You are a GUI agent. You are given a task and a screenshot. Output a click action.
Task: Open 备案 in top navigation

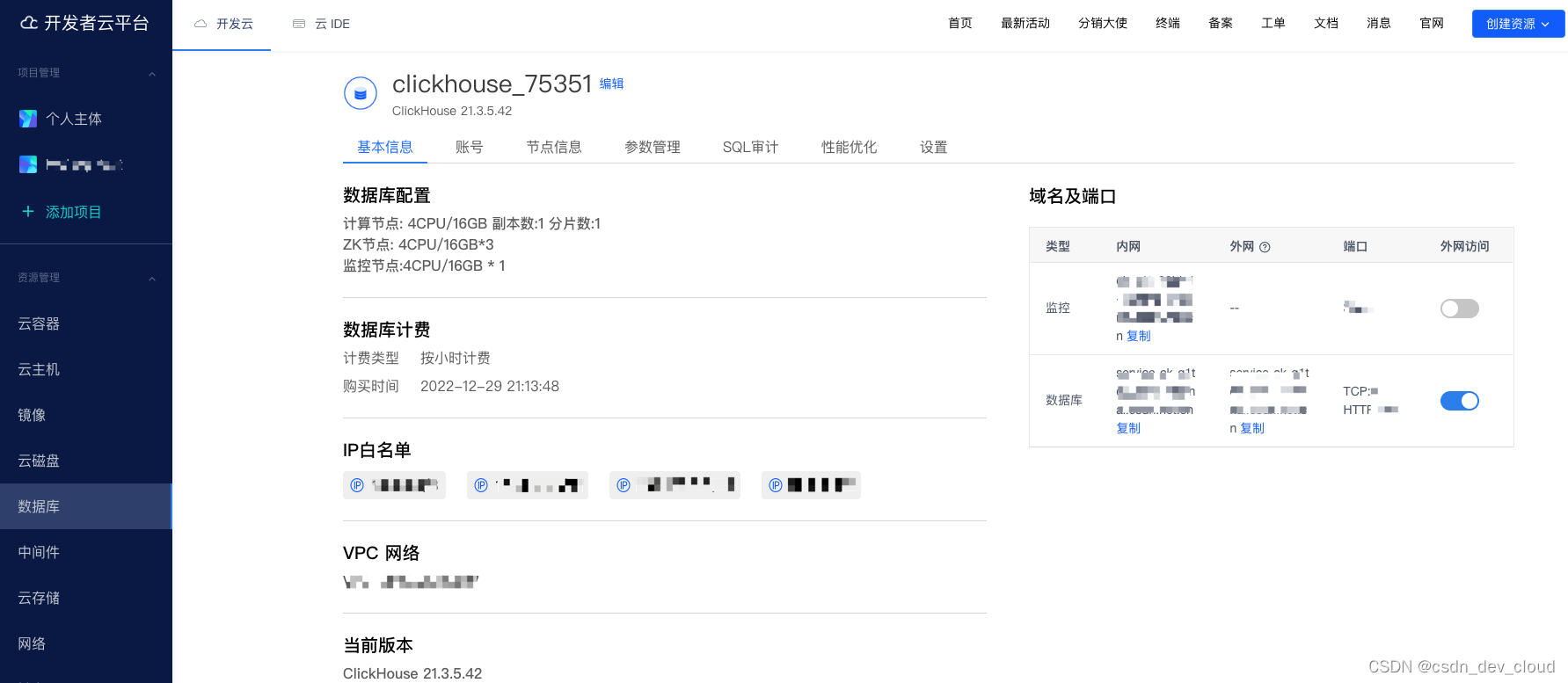point(1221,23)
